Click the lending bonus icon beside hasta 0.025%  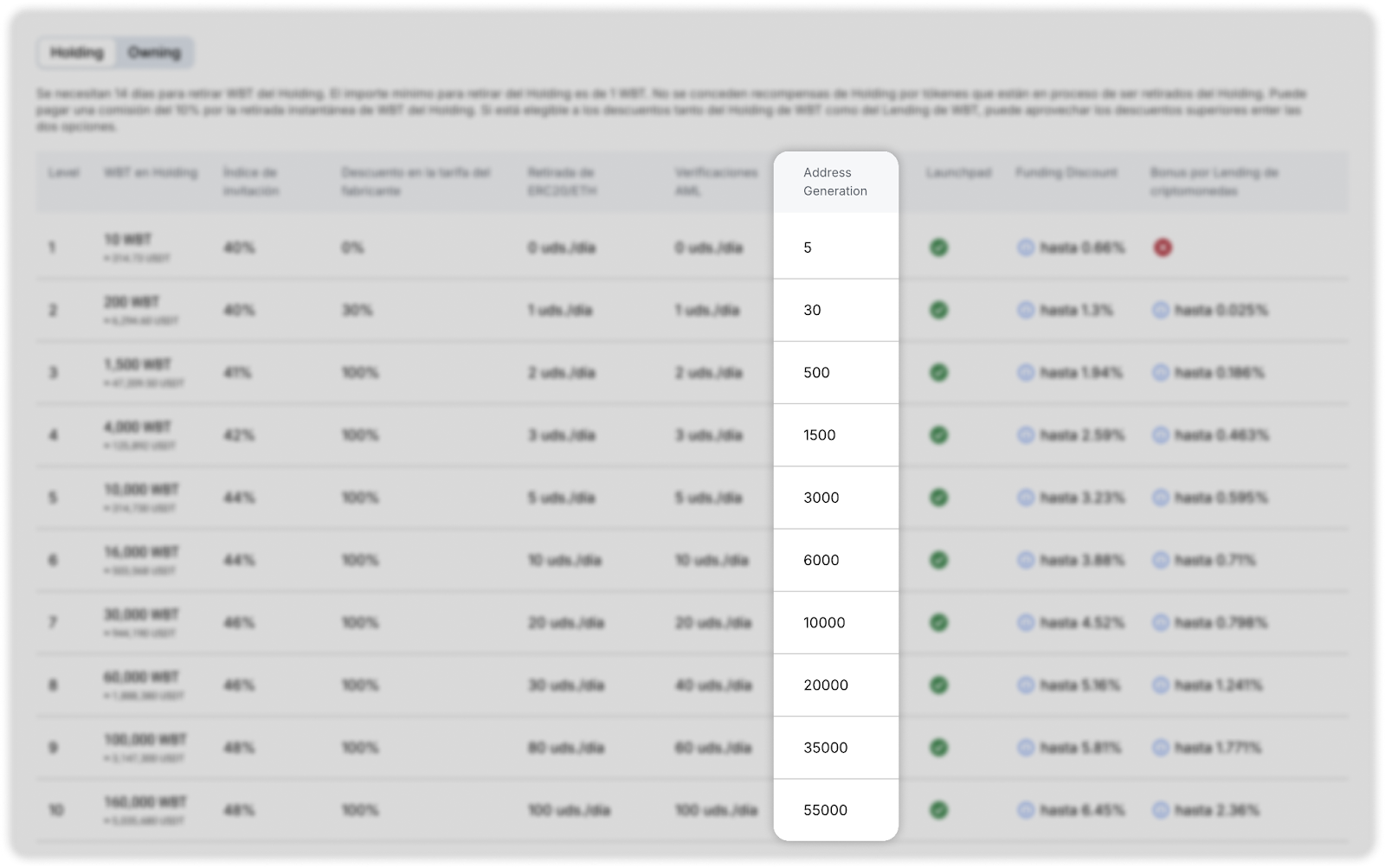[1161, 310]
